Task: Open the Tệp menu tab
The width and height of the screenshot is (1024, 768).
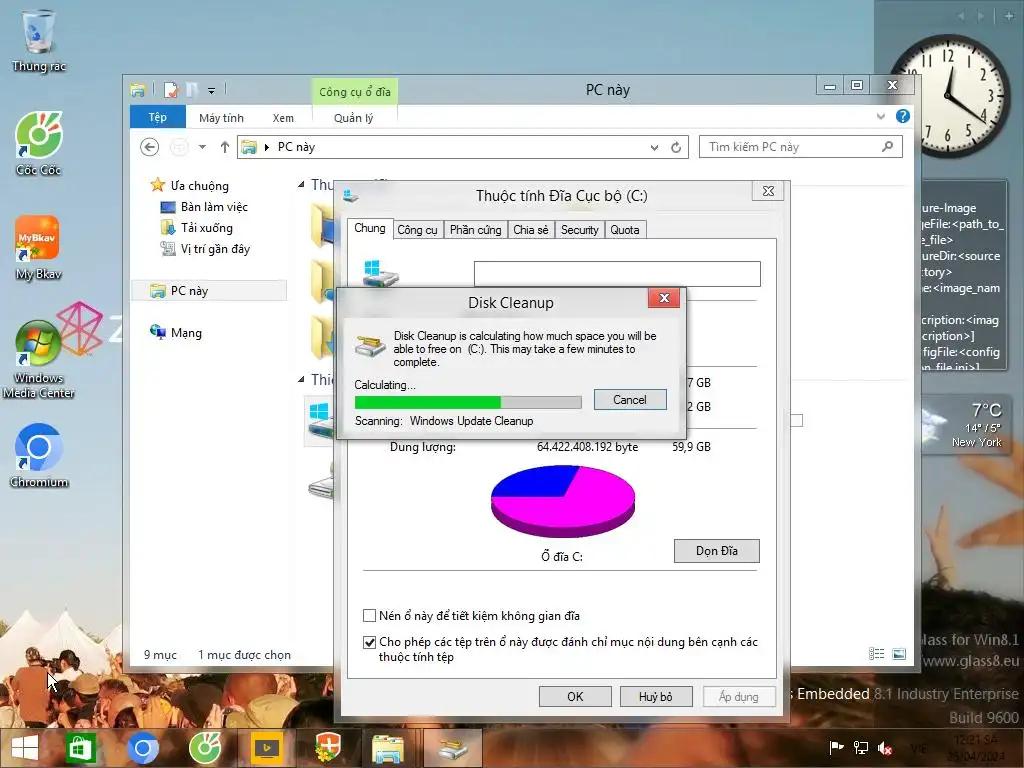Action: pyautogui.click(x=157, y=117)
